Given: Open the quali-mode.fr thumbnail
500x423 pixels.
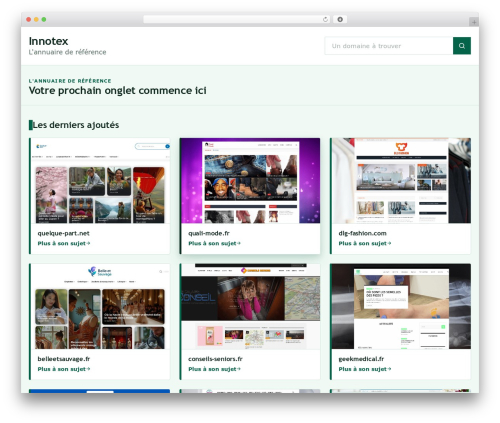Looking at the screenshot, I should click(x=251, y=181).
